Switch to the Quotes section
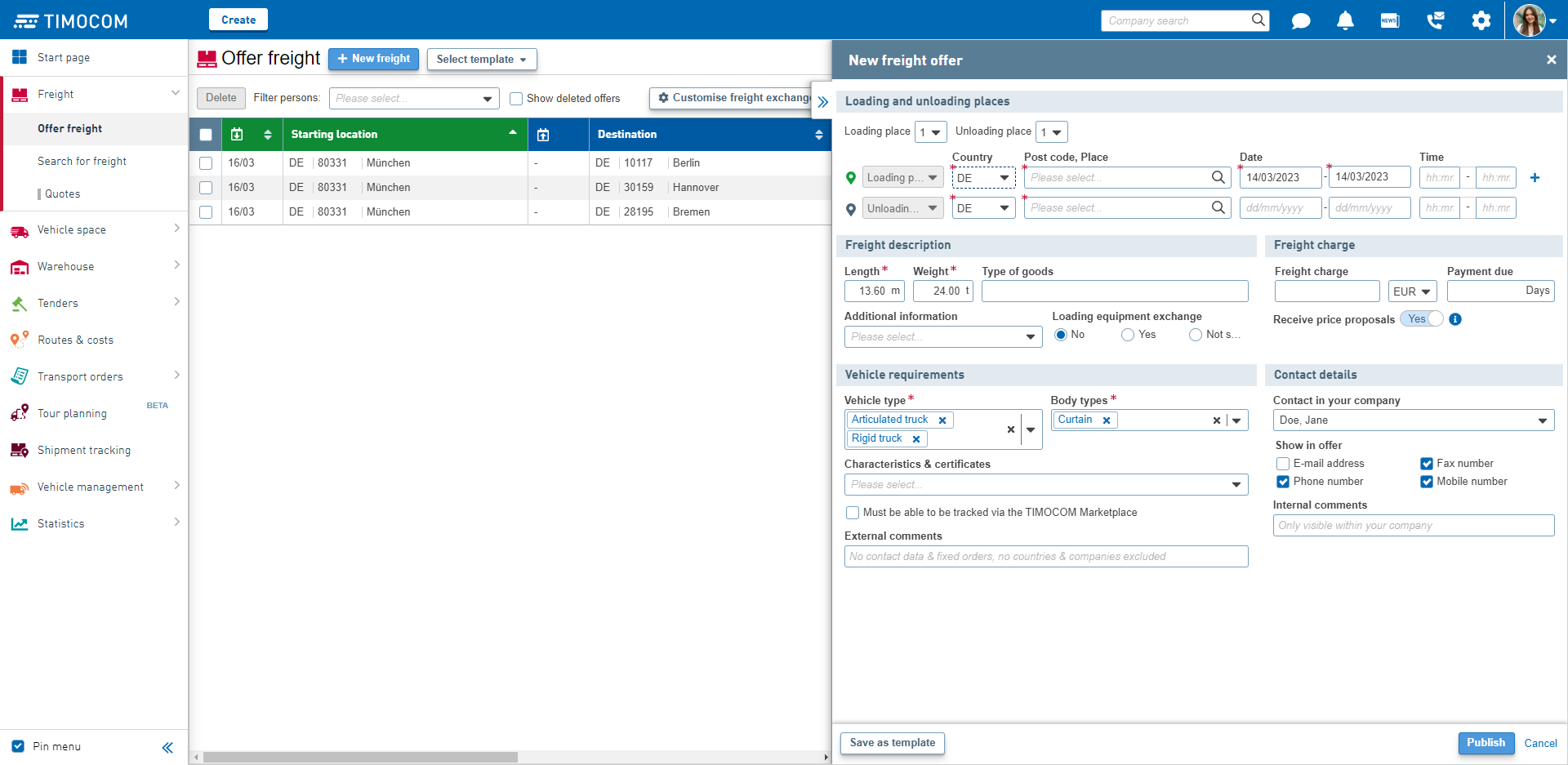The height and width of the screenshot is (765, 1568). (63, 193)
